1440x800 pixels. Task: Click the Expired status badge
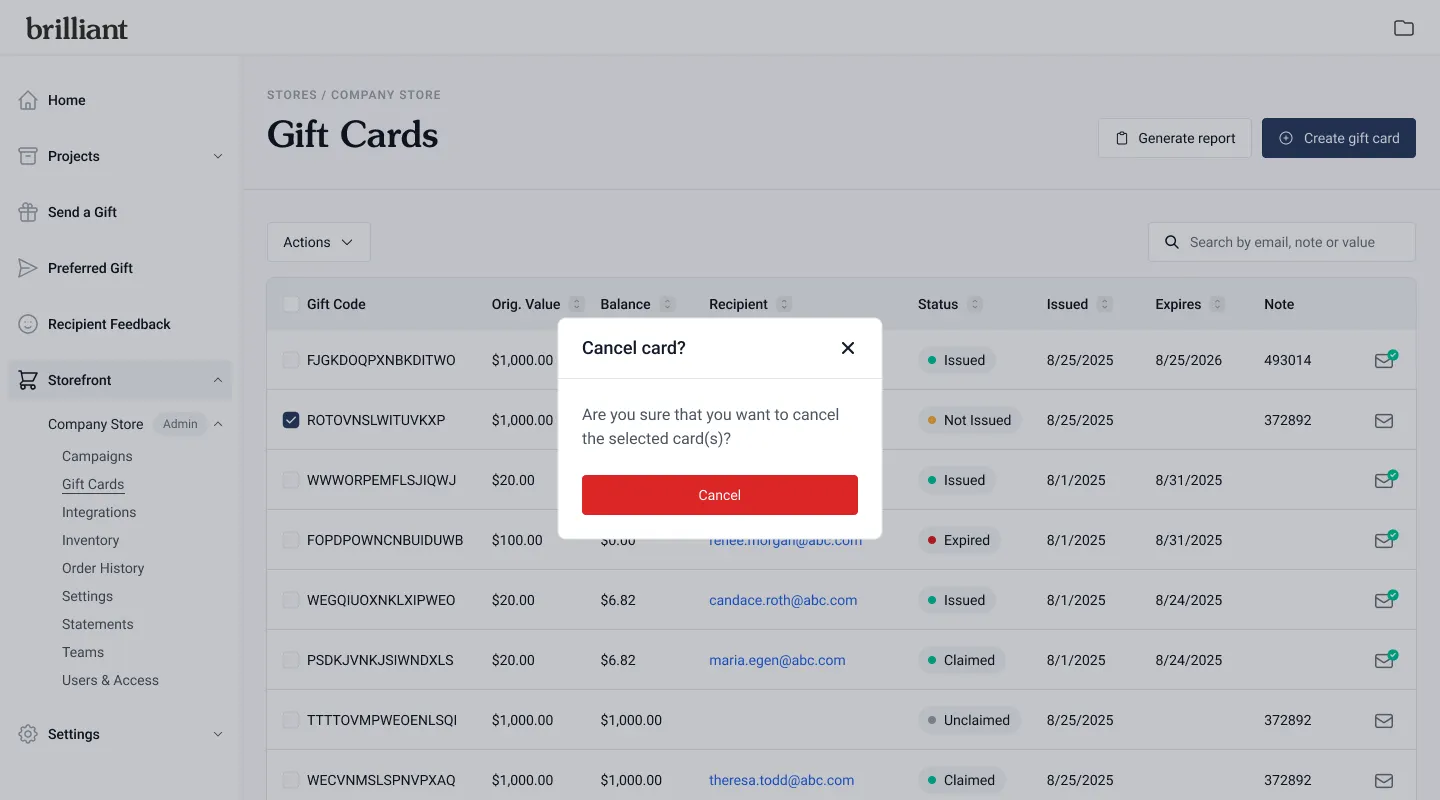click(x=959, y=540)
